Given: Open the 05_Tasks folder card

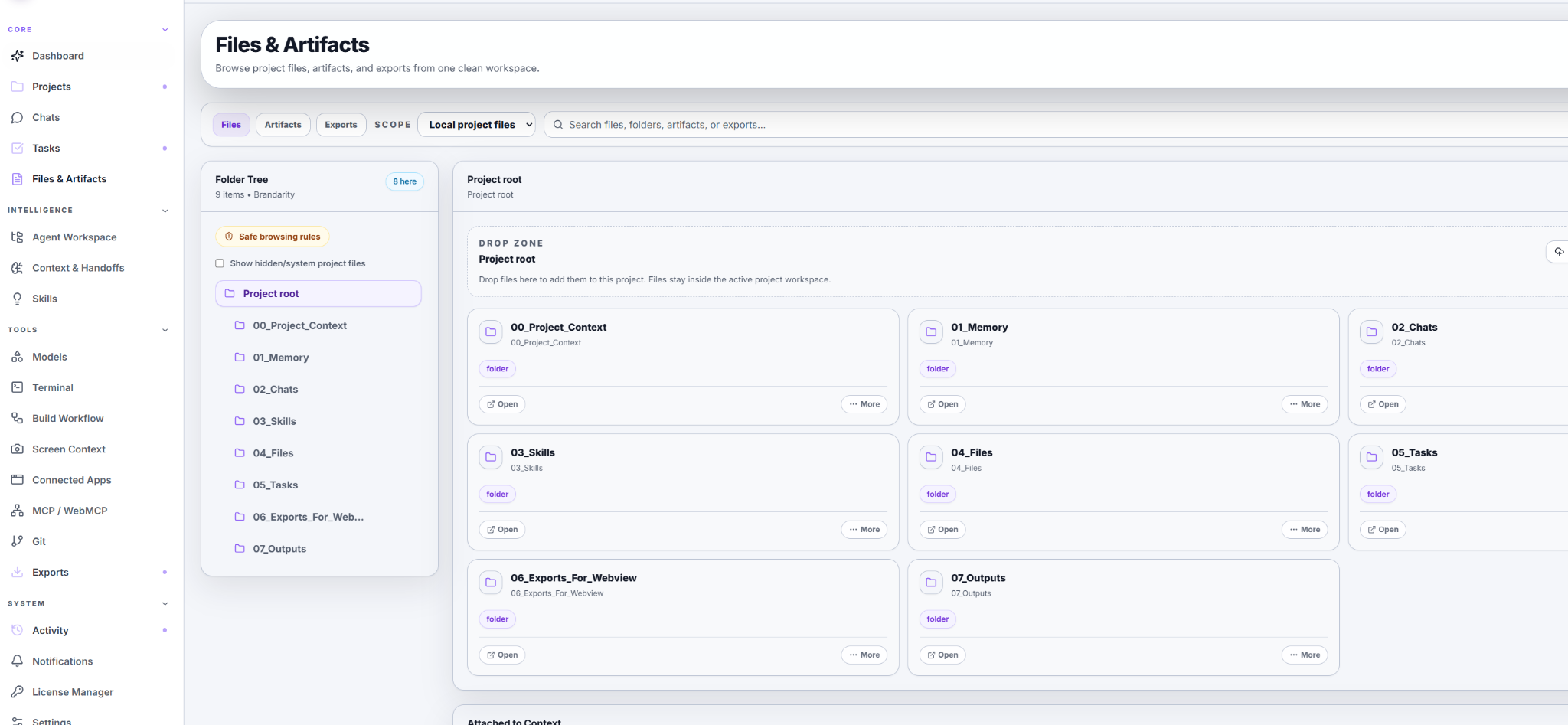Looking at the screenshot, I should click(1383, 530).
